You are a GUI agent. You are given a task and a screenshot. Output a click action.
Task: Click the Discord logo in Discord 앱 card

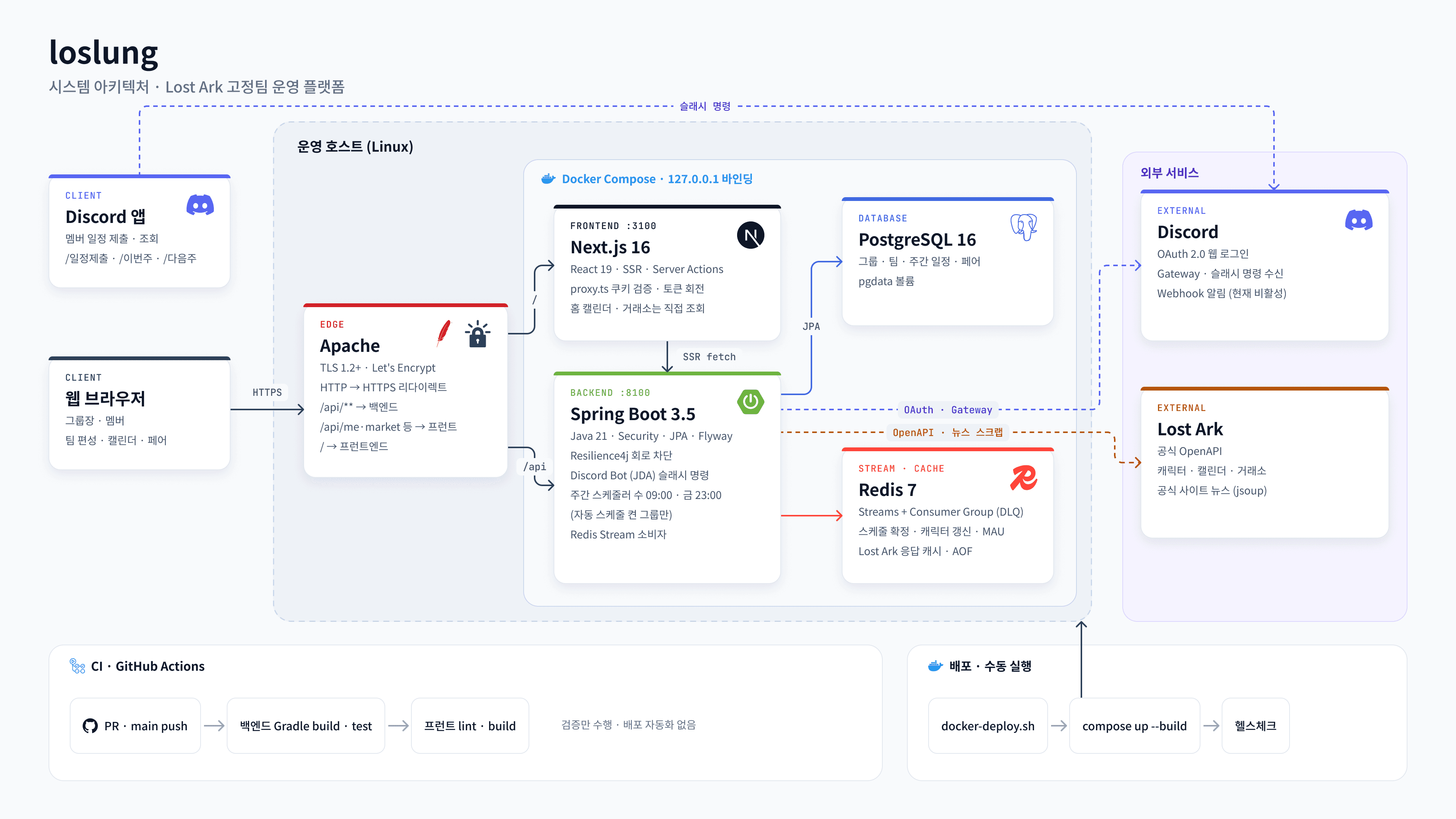(200, 205)
